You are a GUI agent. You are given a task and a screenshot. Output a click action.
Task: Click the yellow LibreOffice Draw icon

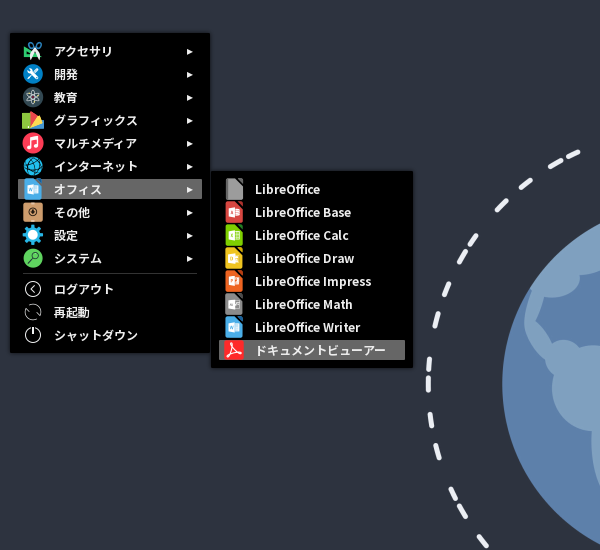234,258
